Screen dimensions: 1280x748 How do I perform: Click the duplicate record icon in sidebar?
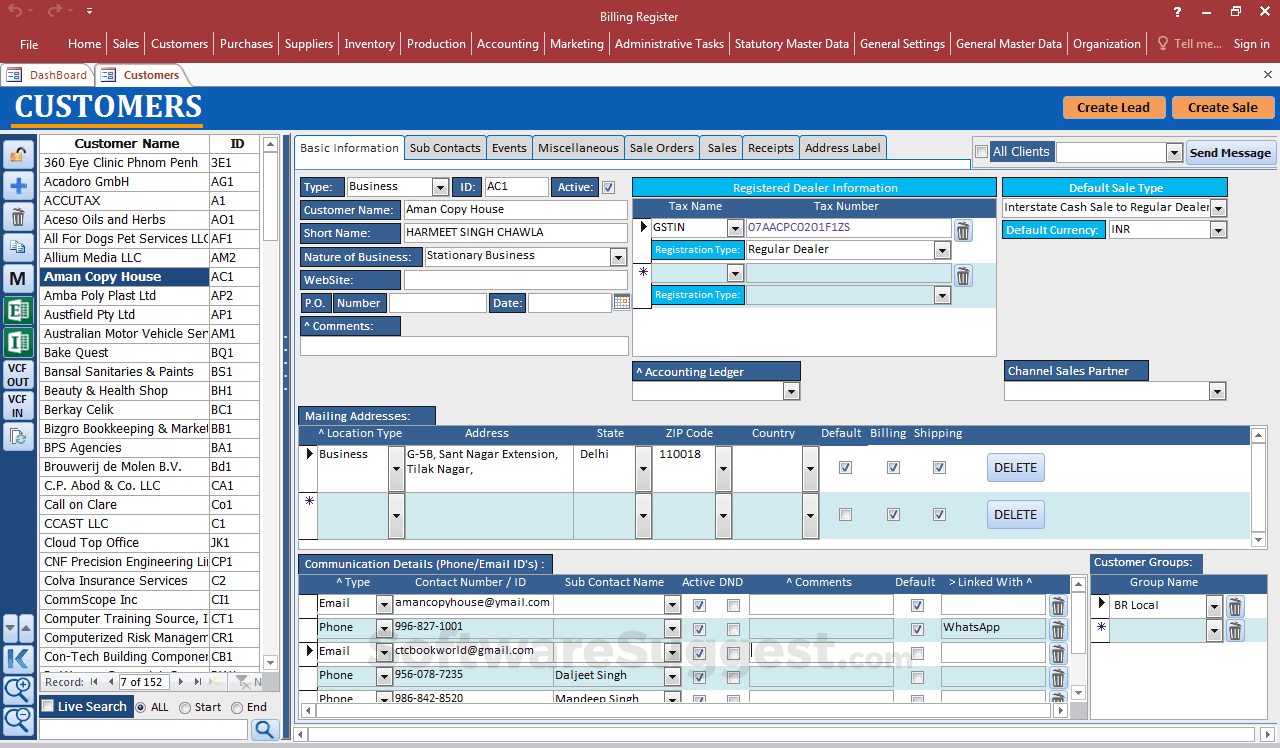18,247
